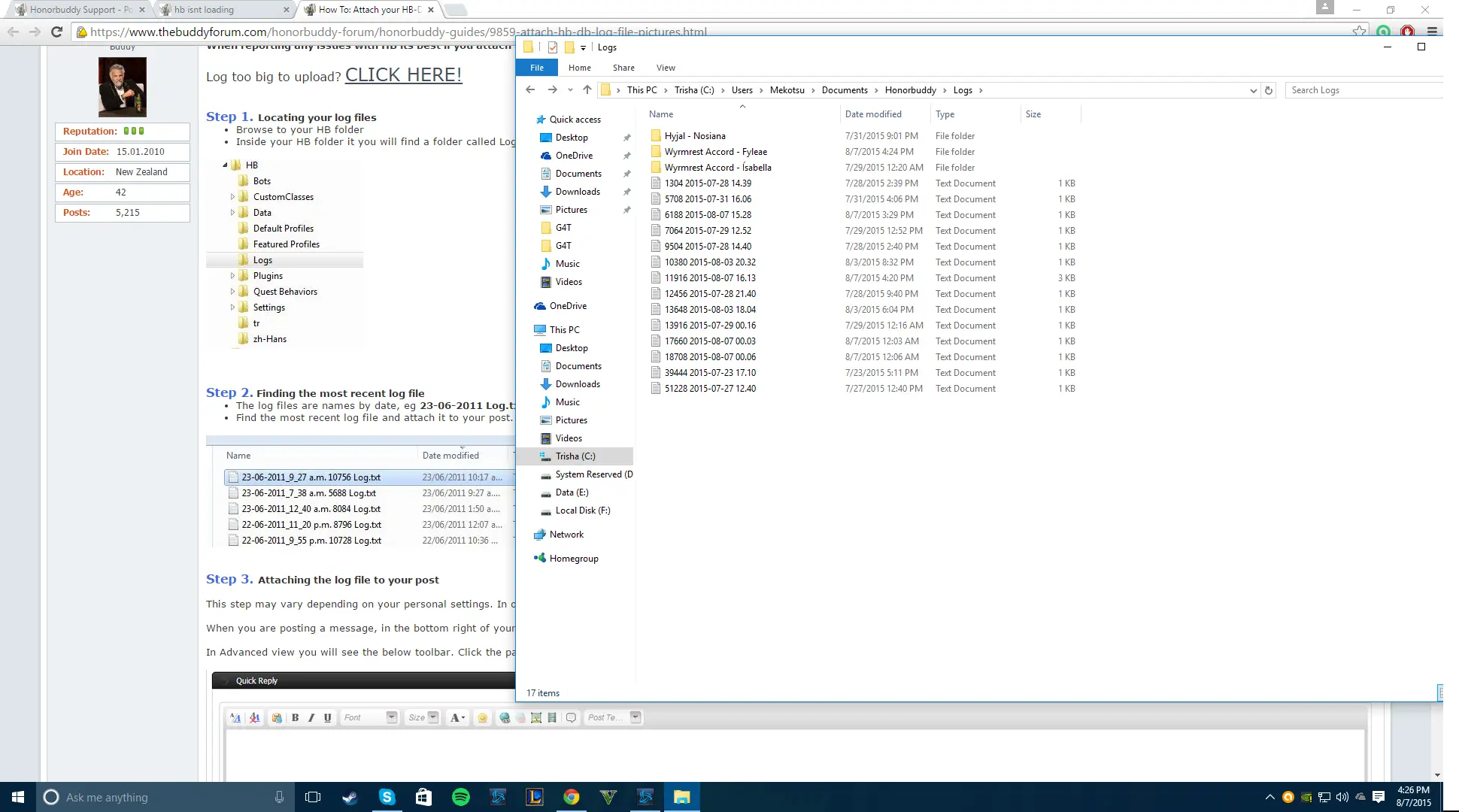Open the recent locations dropdown

click(x=570, y=90)
